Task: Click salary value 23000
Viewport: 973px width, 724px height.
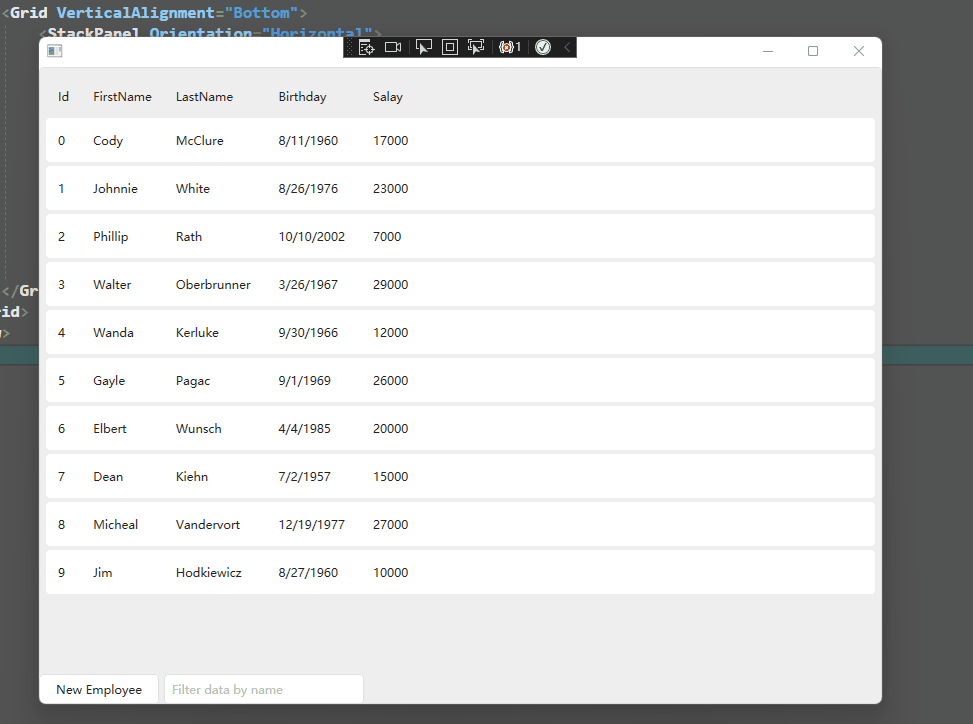Action: (x=391, y=189)
